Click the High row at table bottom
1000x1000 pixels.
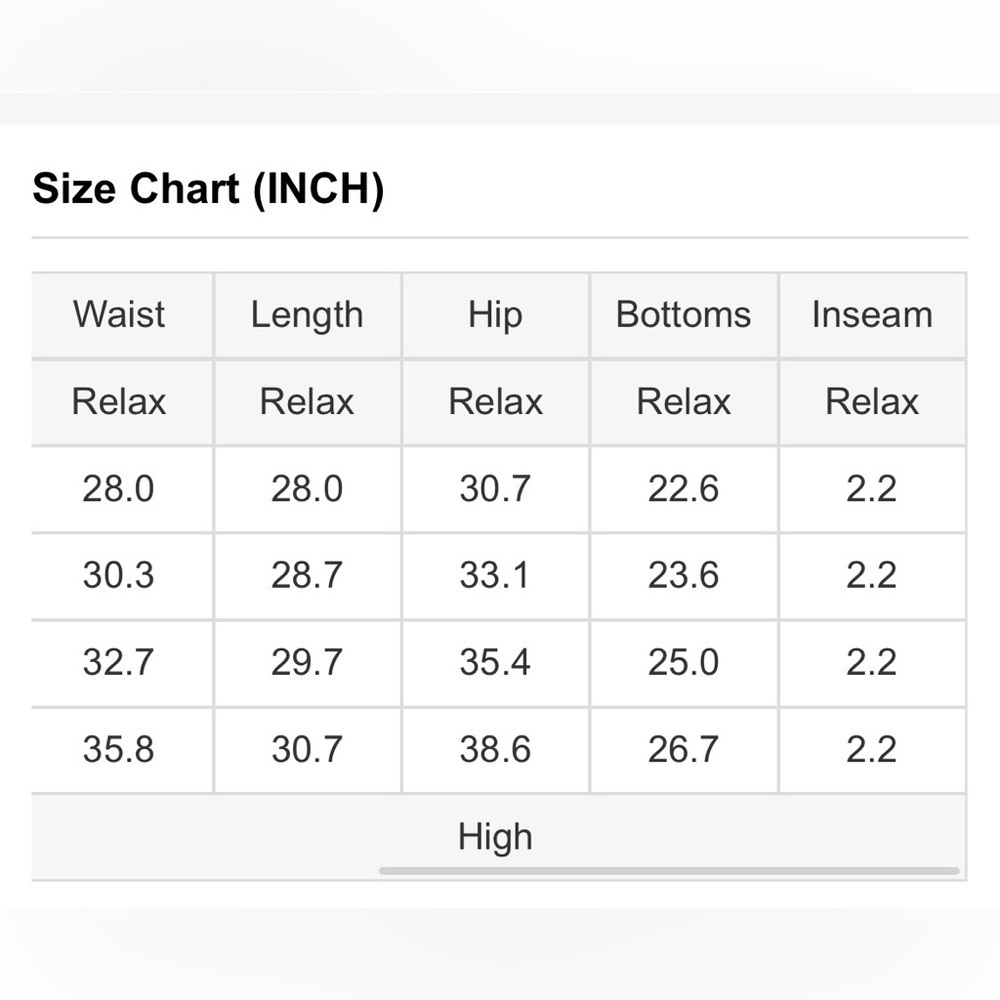point(499,837)
